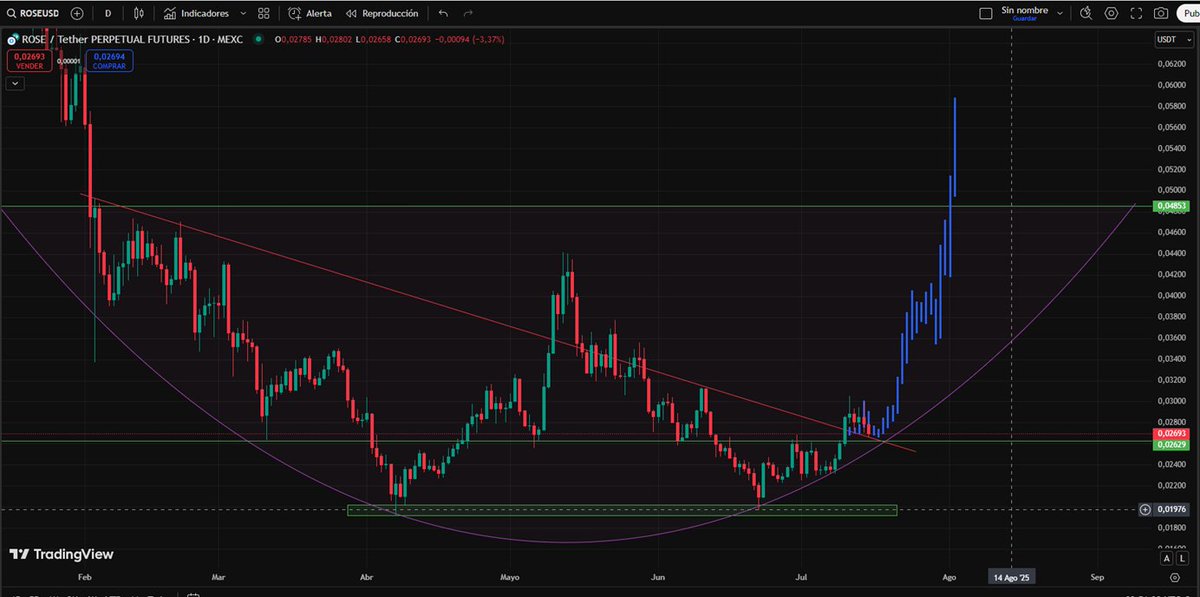Open time axis settings hexagon icon
This screenshot has height=597, width=1200.
(1174, 578)
